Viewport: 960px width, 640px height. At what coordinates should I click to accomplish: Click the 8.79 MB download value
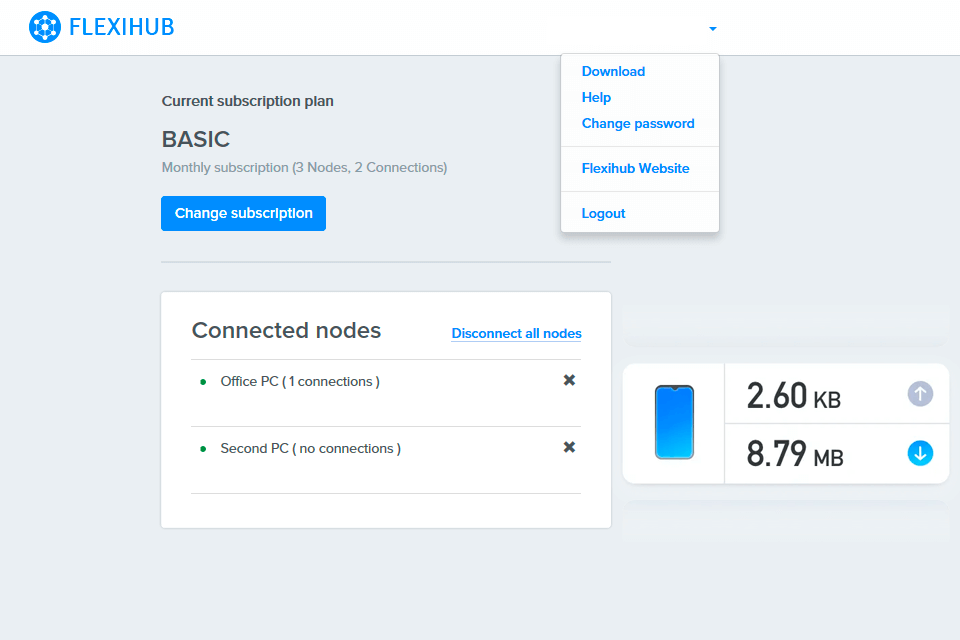click(795, 454)
